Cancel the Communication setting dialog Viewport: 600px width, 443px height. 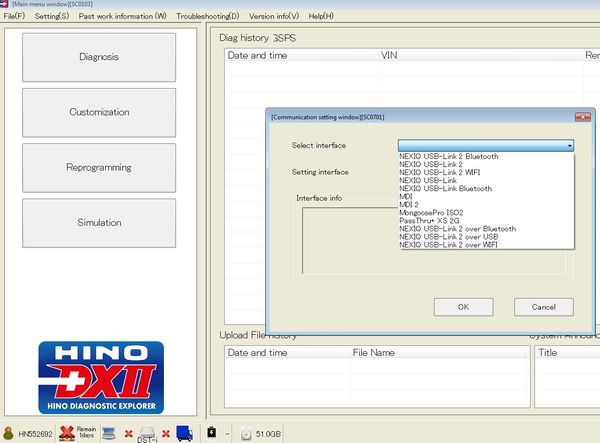point(543,307)
